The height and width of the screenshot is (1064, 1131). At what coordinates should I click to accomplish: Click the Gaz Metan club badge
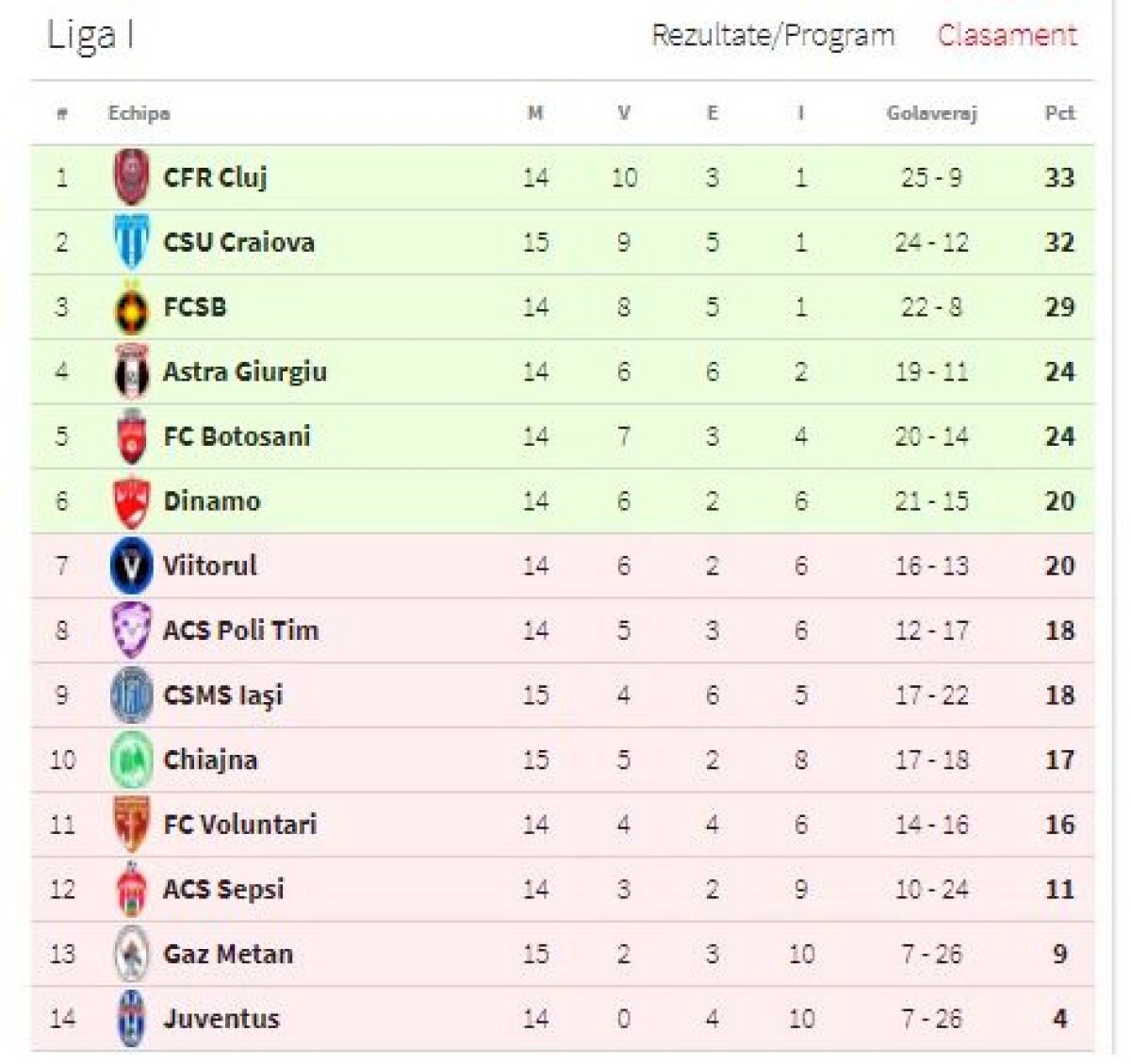(131, 954)
